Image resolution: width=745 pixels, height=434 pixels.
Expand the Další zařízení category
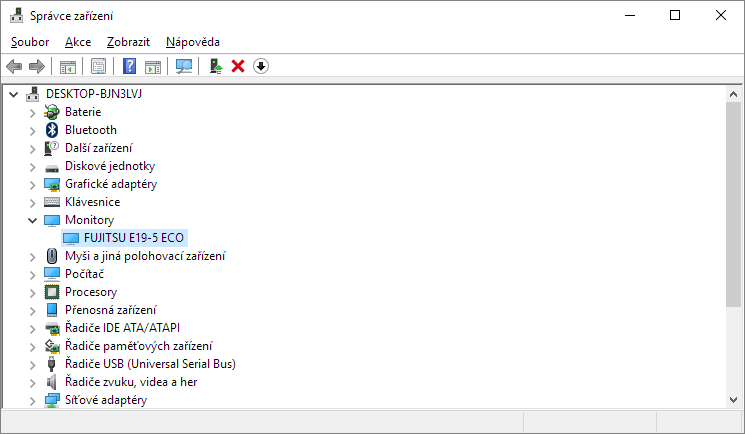[32, 149]
